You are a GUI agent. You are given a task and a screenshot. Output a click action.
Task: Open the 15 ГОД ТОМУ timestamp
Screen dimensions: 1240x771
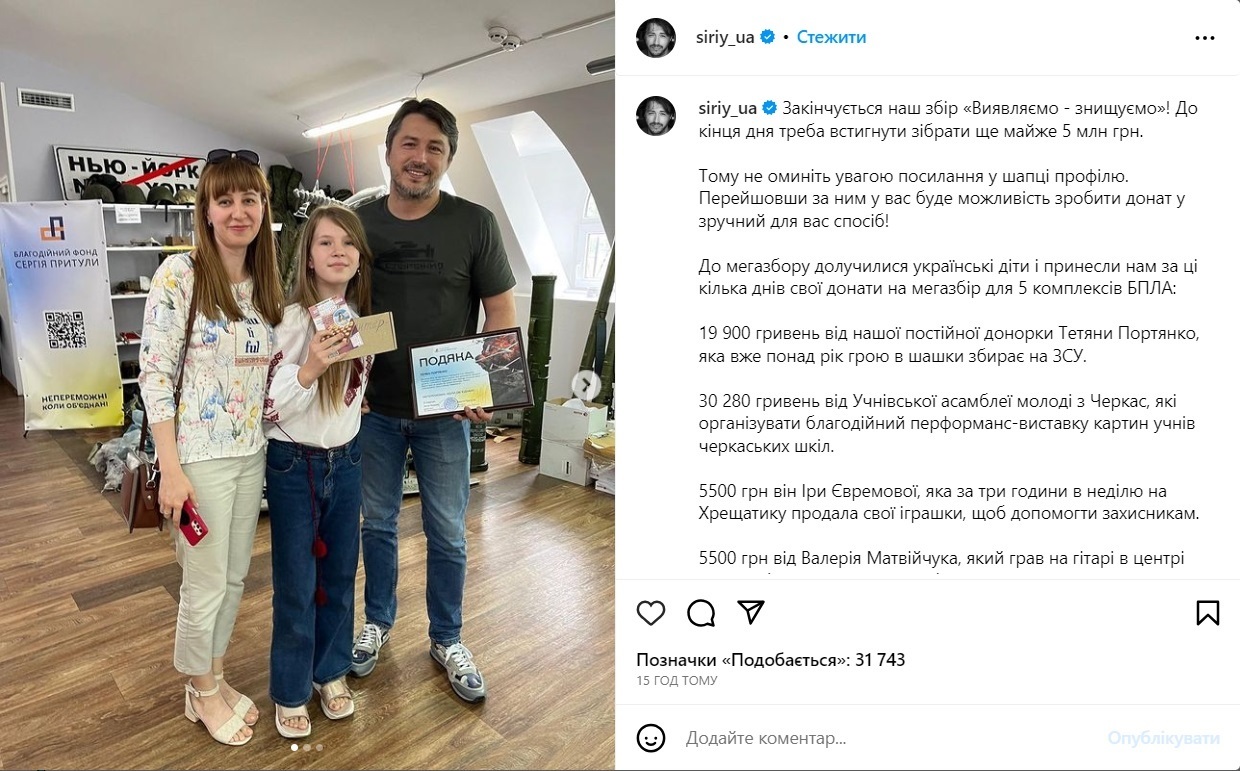click(677, 681)
